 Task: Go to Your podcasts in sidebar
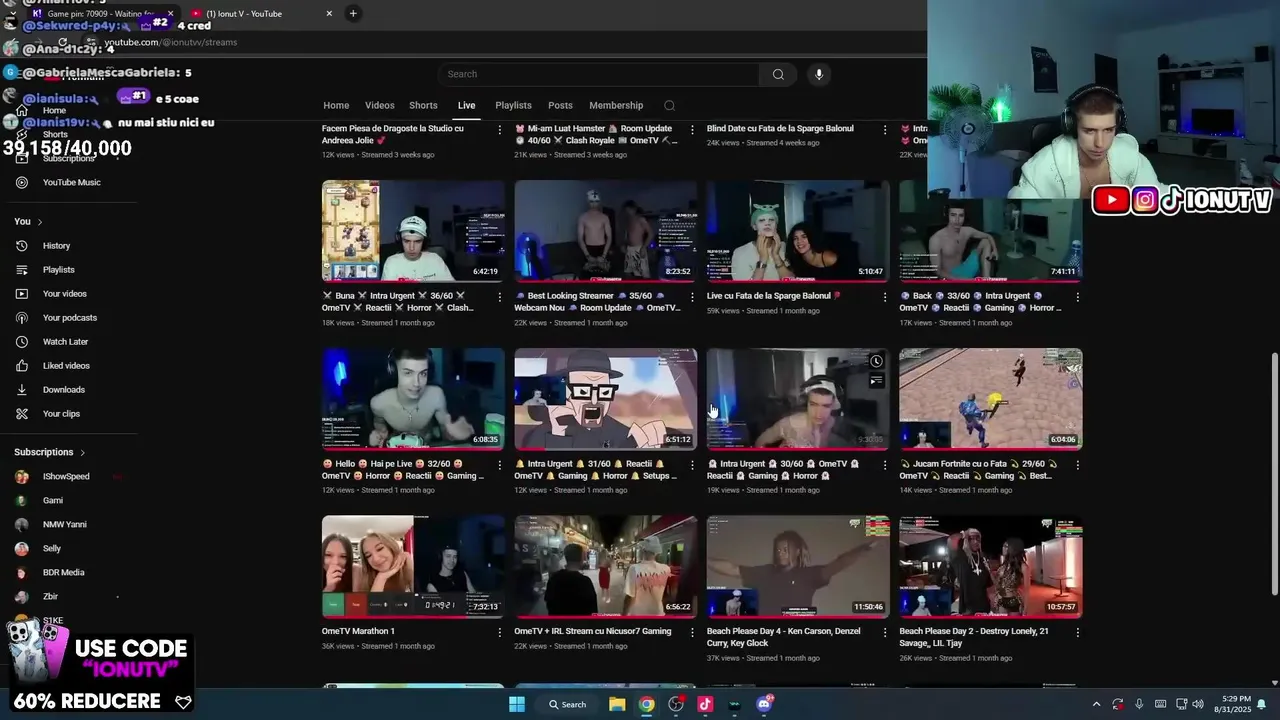click(x=69, y=318)
